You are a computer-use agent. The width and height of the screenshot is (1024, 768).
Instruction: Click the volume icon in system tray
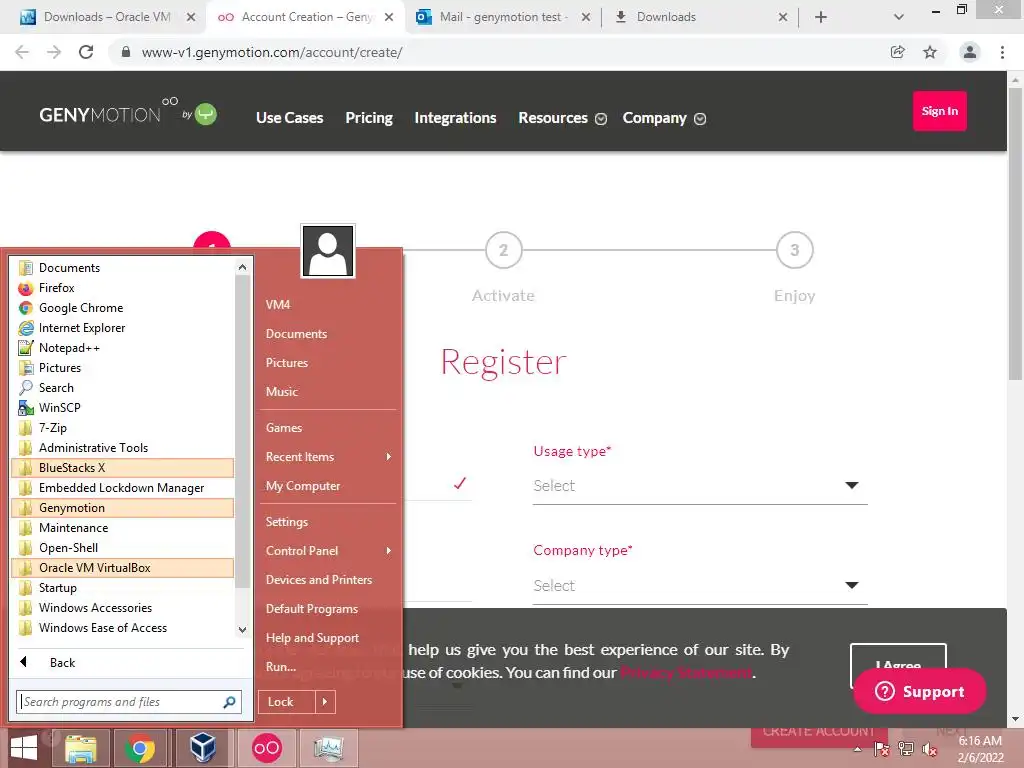929,750
